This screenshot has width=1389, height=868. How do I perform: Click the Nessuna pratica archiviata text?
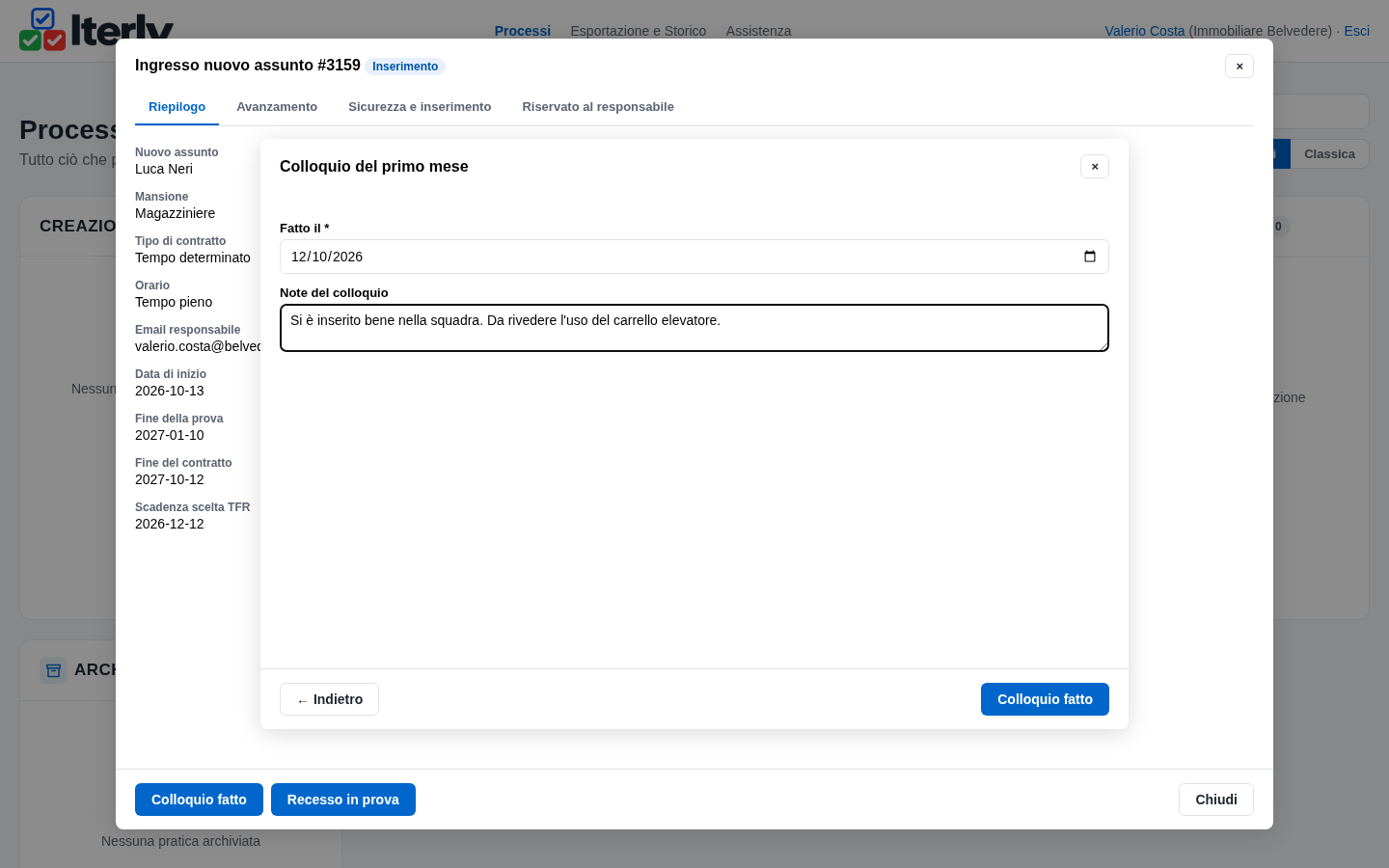(180, 841)
